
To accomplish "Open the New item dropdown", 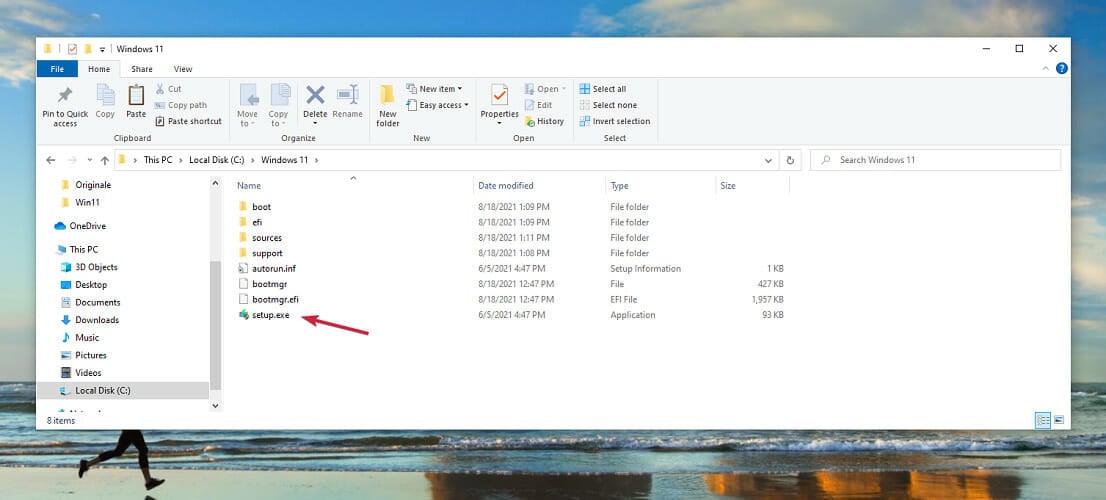I will tap(434, 89).
